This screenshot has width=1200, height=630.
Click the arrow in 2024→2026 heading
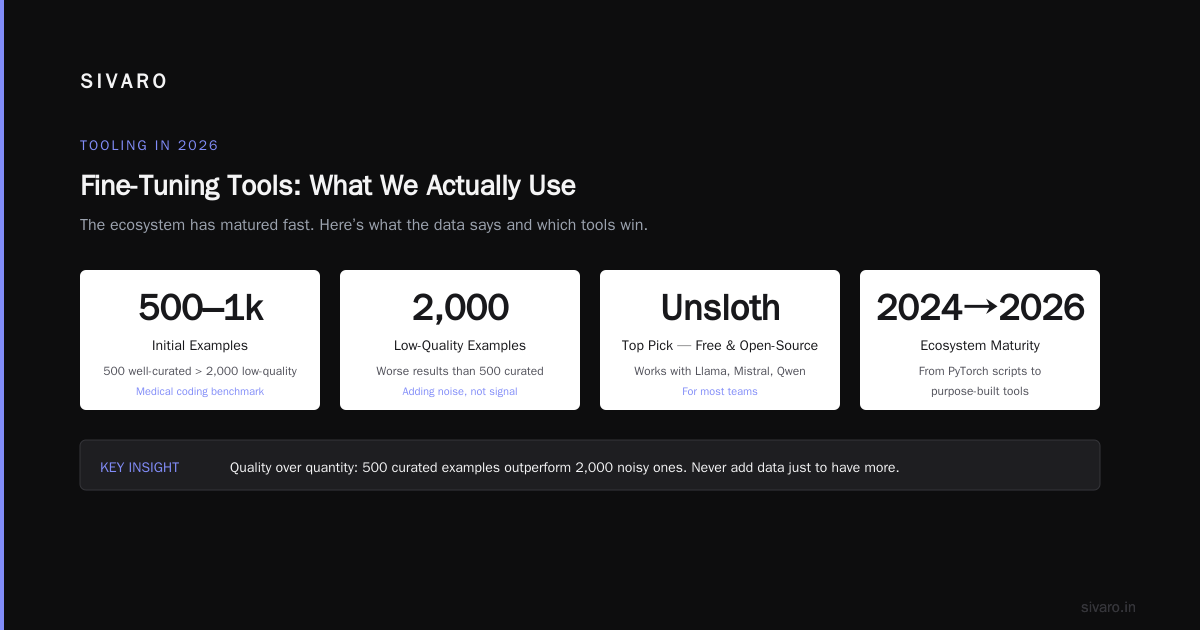[980, 307]
